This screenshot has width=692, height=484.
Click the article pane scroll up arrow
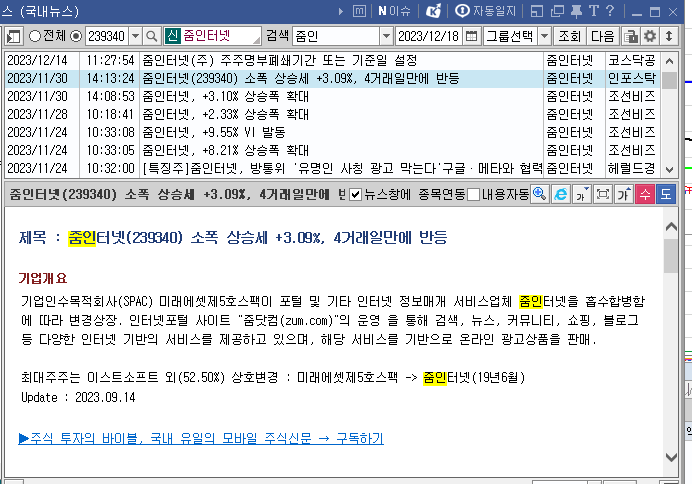(x=671, y=227)
